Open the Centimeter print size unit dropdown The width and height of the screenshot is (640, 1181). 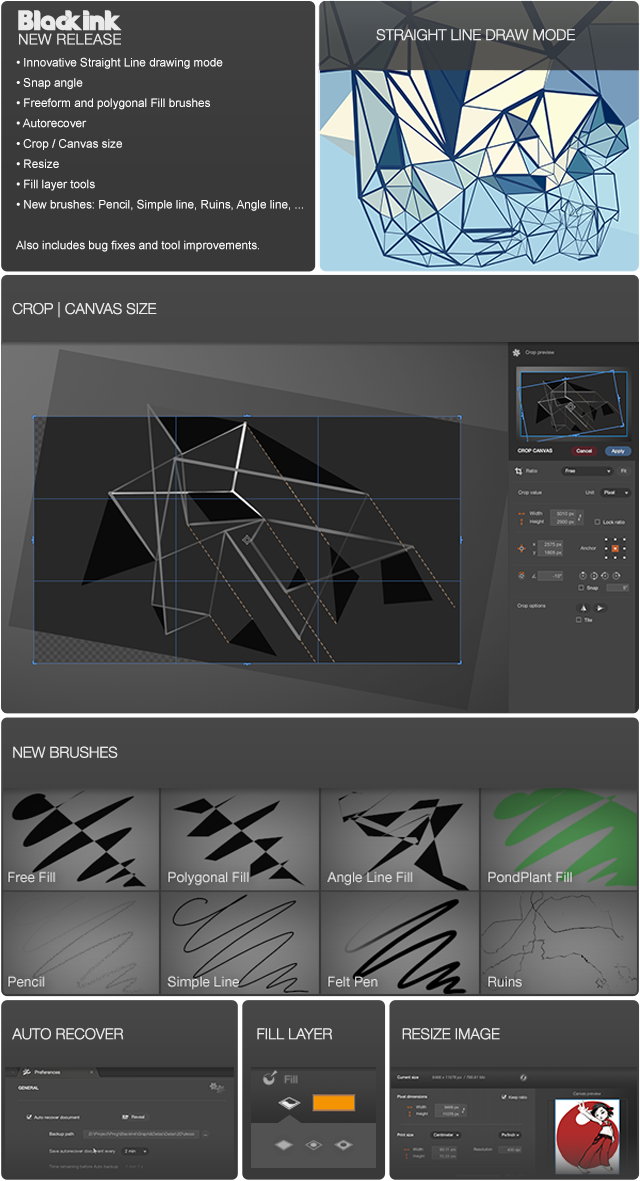(x=446, y=1134)
